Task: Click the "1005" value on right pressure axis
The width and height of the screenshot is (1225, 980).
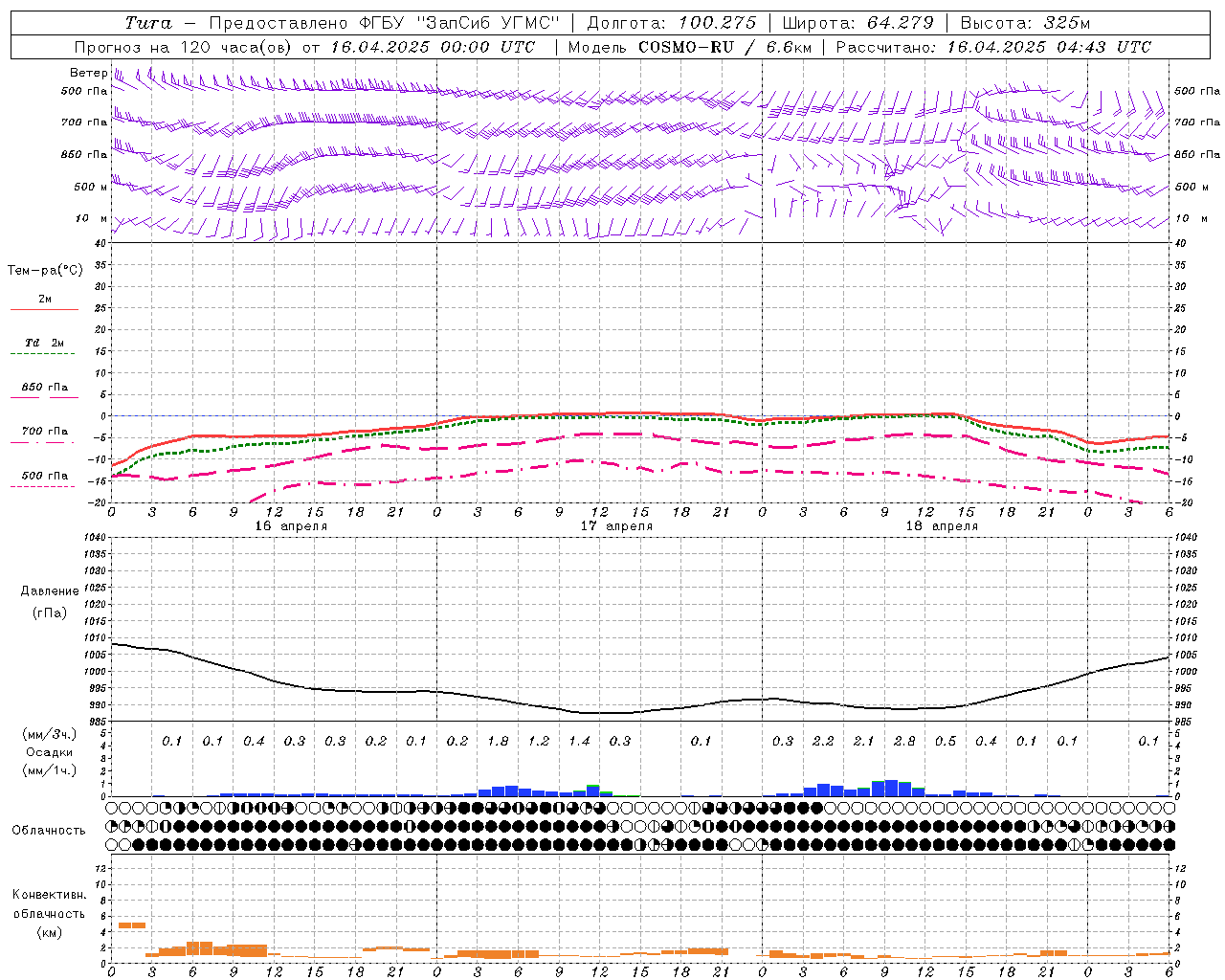Action: click(x=1186, y=655)
